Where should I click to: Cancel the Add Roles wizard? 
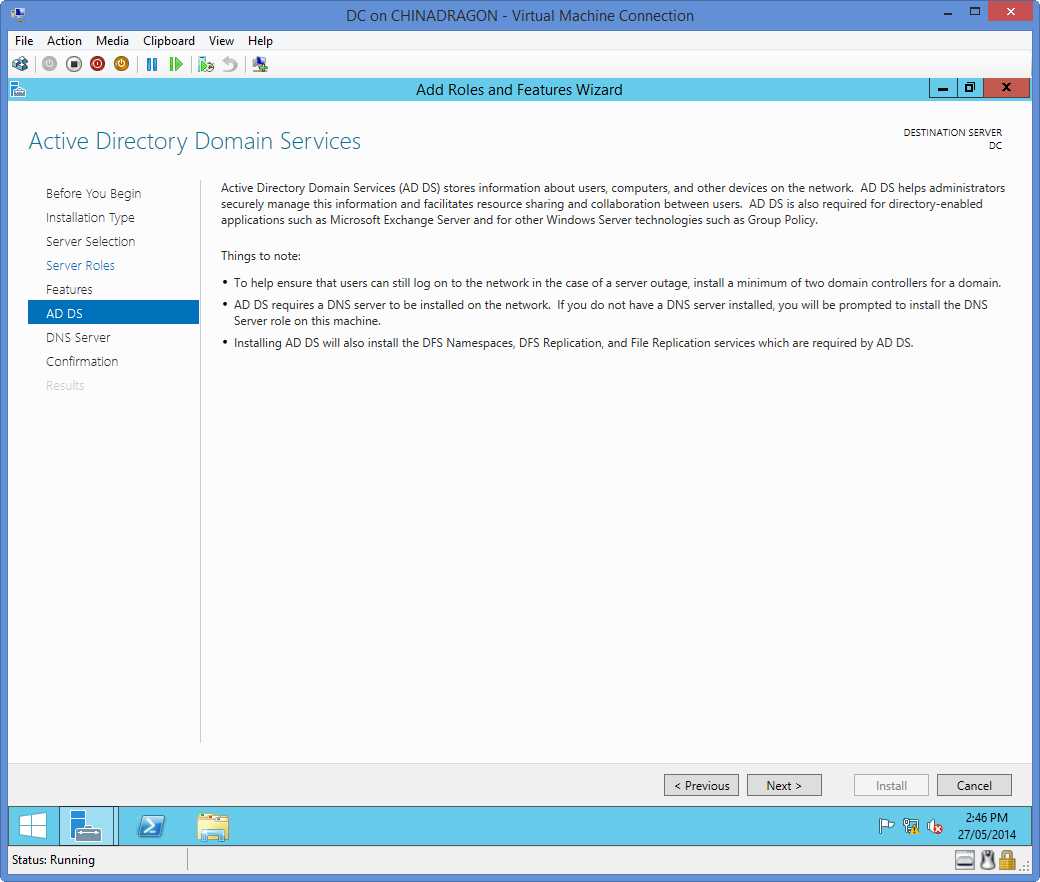[974, 785]
